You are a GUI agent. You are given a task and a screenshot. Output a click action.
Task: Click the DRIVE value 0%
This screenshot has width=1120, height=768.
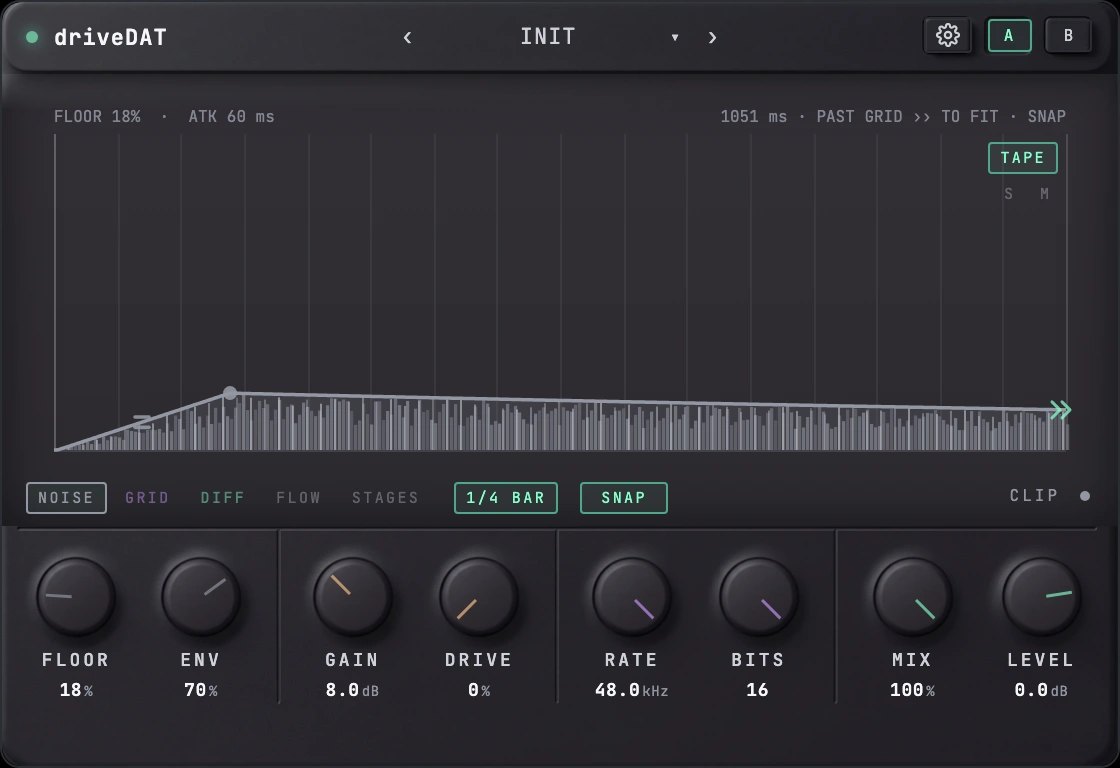coord(479,690)
